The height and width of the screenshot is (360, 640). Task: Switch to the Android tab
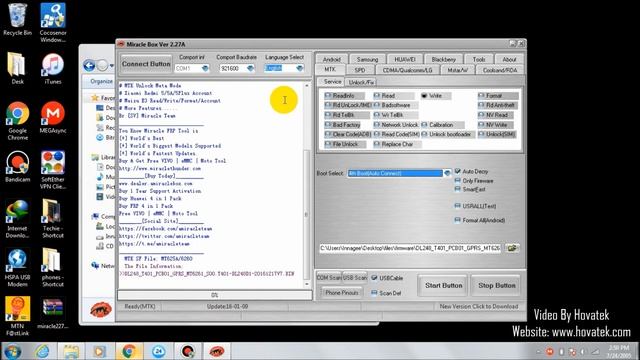[331, 59]
